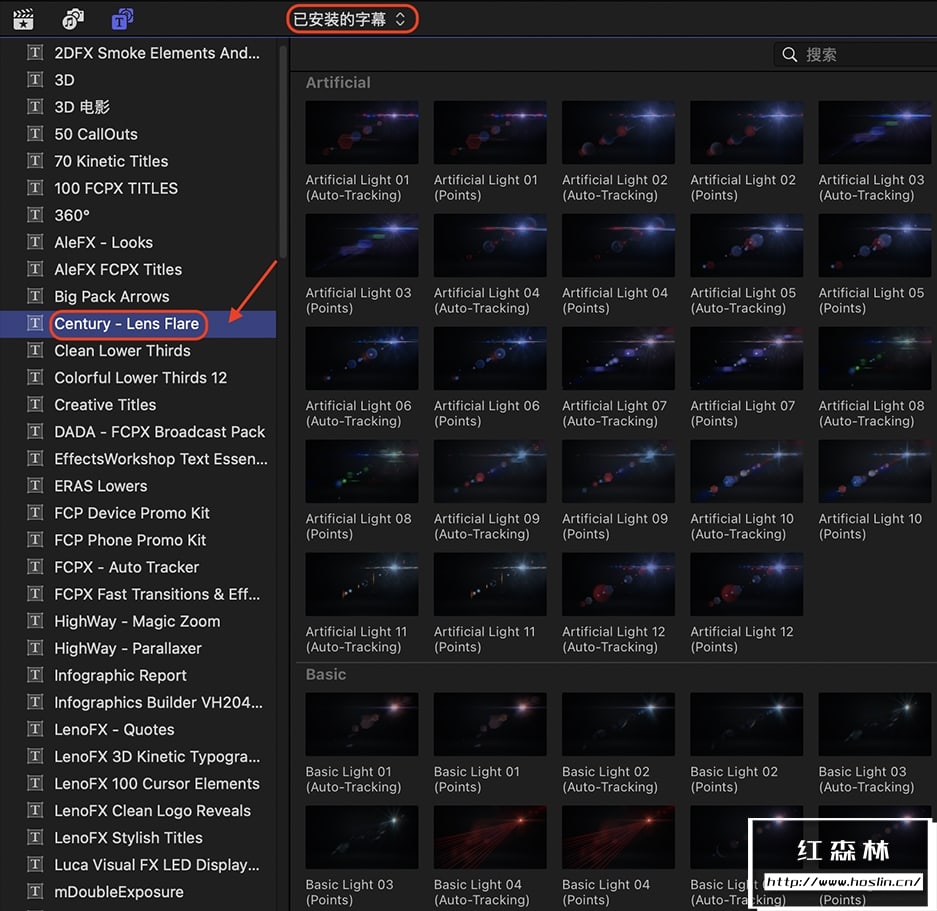
Task: Select Artificial Light 06 (Auto-Tracking) thumbnail
Action: (362, 358)
